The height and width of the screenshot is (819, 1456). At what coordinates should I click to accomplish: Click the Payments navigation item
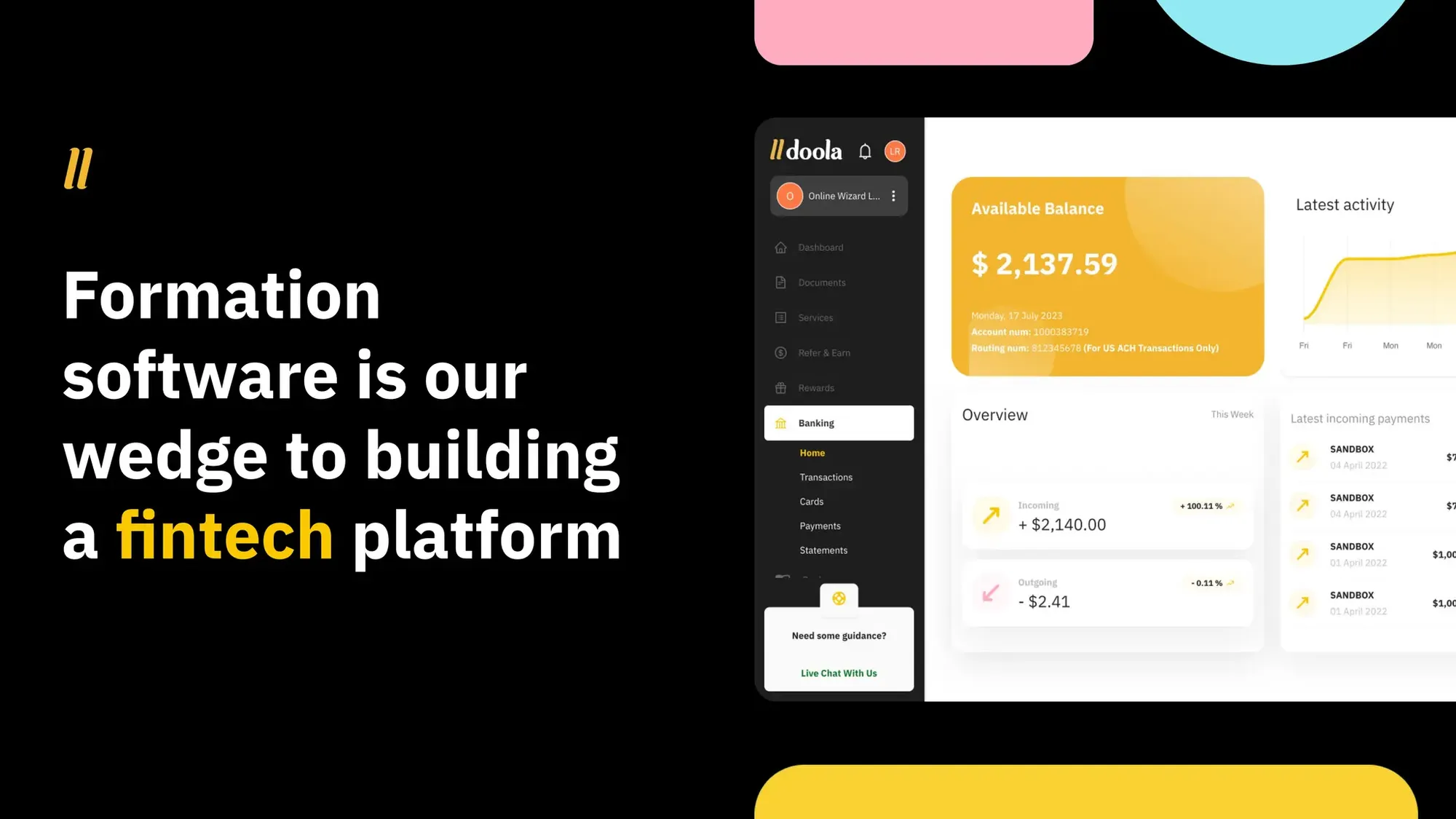(819, 525)
